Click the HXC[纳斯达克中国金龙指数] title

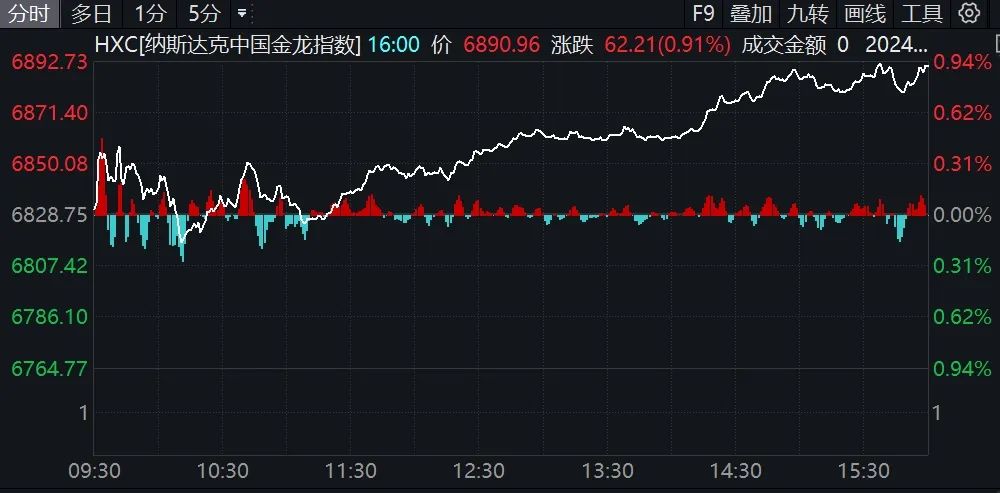coord(228,45)
